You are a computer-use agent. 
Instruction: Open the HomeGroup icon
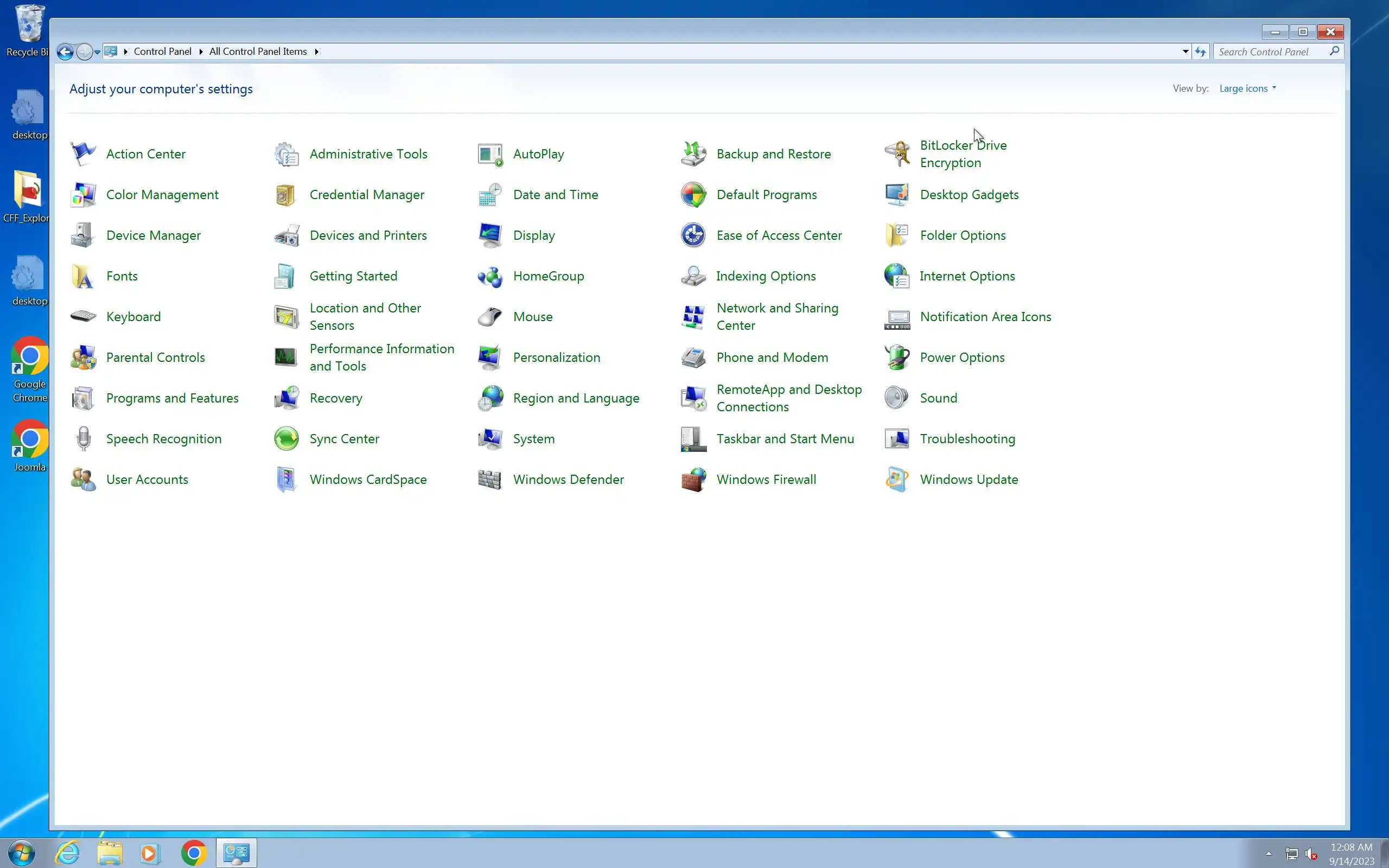pyautogui.click(x=489, y=276)
